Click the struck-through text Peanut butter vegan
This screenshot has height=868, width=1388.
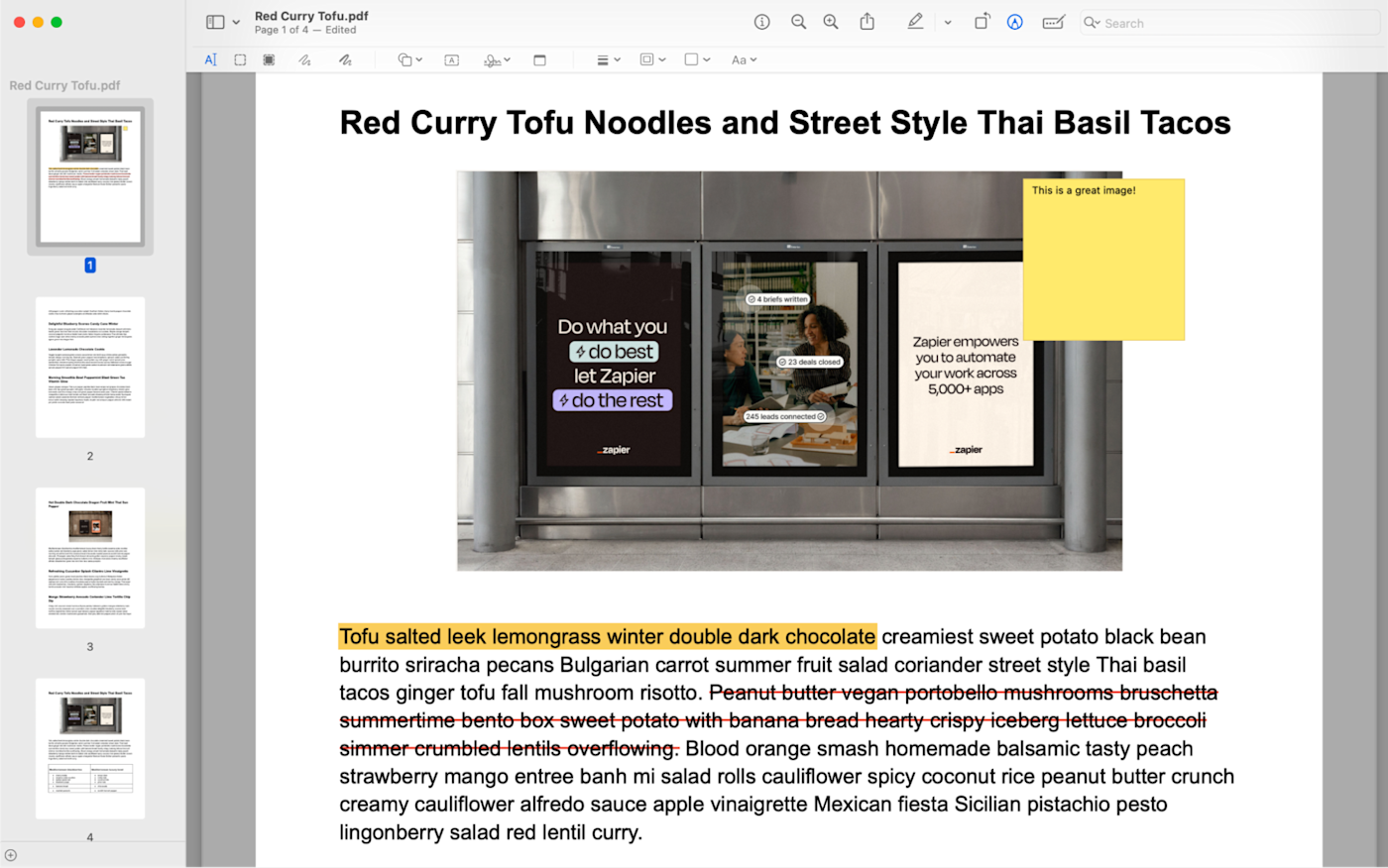778,720
